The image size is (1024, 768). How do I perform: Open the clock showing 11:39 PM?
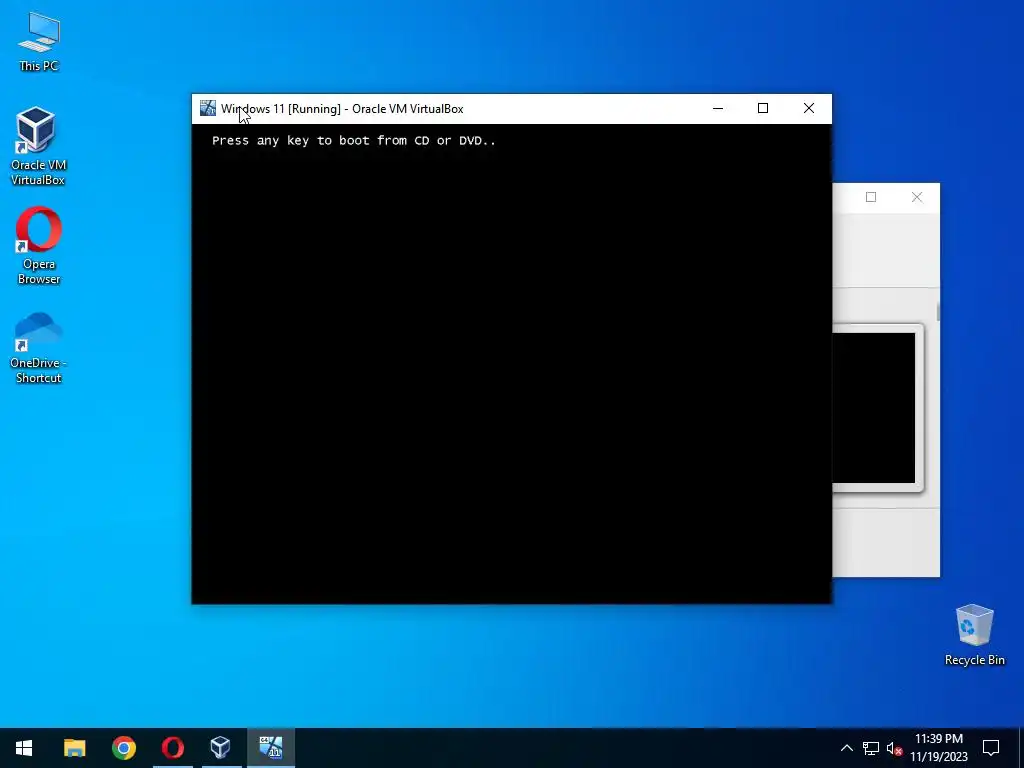coord(938,748)
